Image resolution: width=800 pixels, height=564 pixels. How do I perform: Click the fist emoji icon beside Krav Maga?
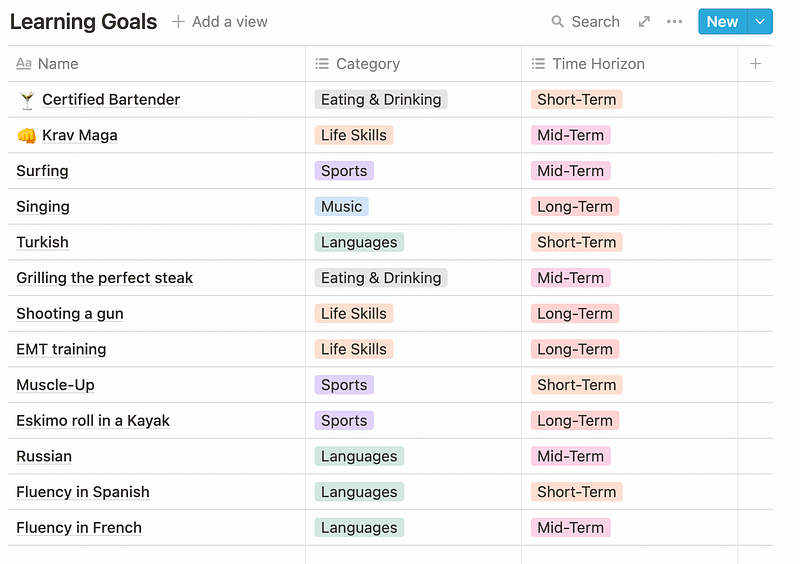point(27,136)
